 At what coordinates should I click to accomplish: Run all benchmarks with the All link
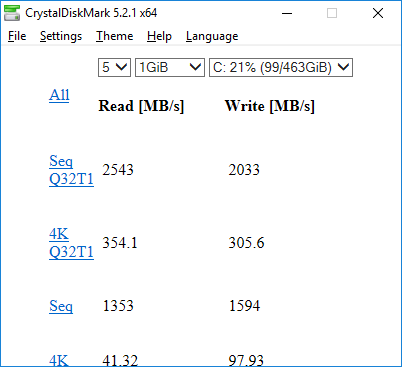point(59,95)
